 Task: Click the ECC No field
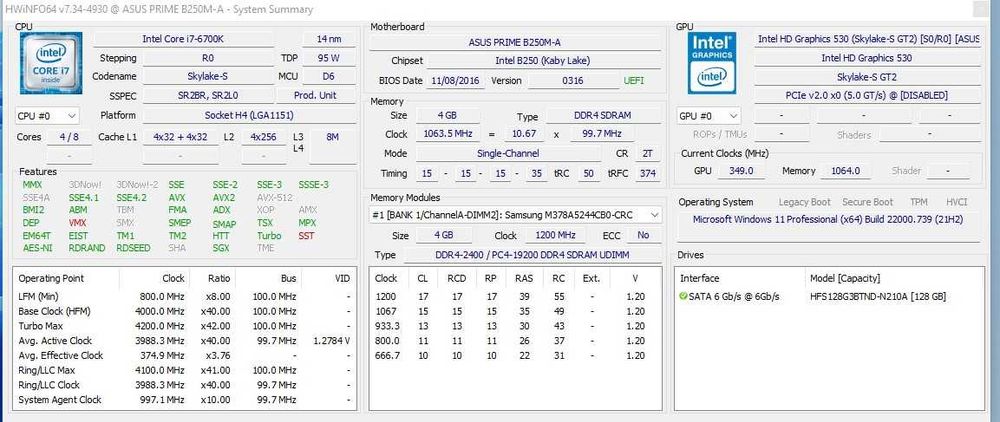[x=643, y=235]
